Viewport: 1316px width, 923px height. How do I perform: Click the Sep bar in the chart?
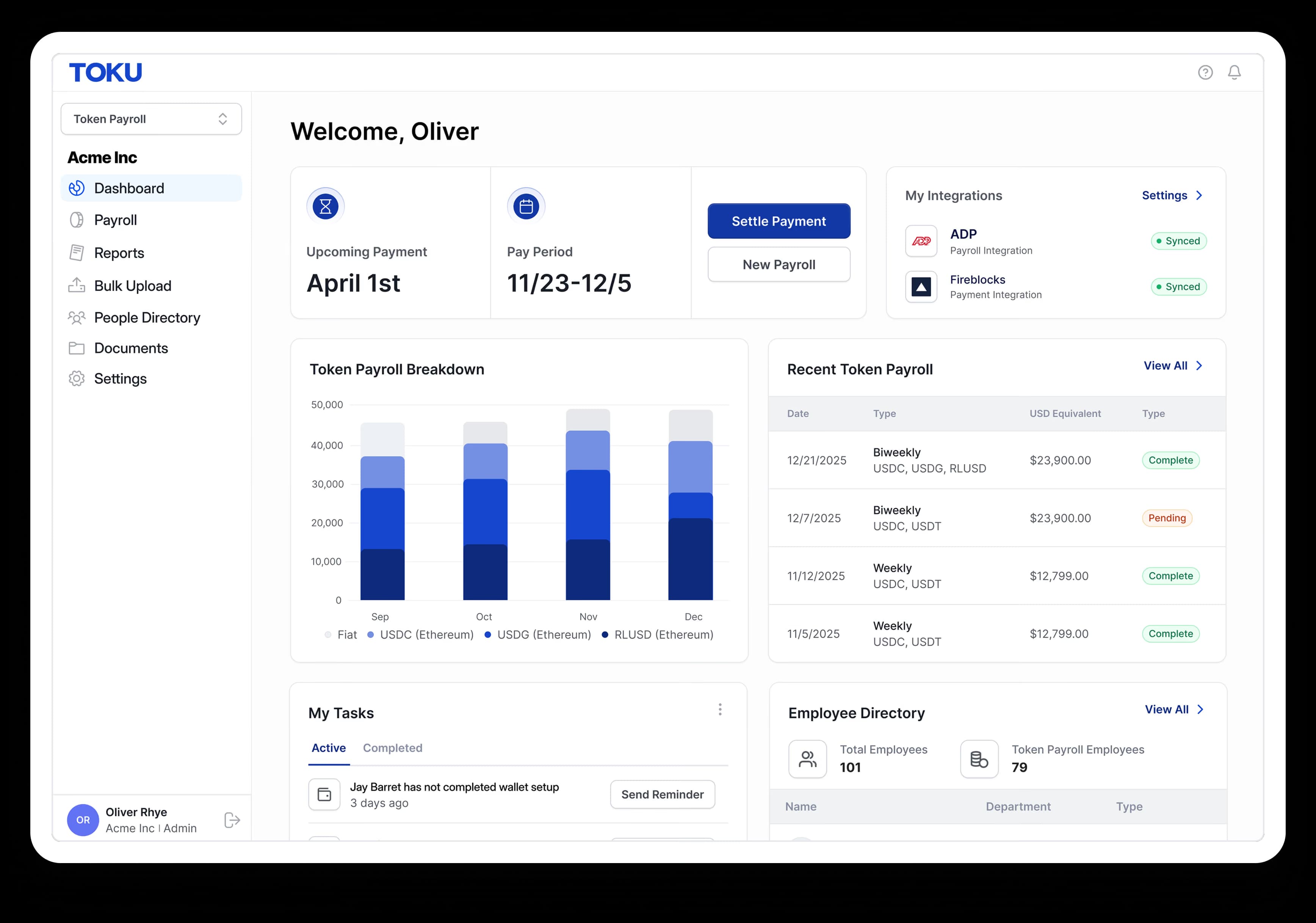pyautogui.click(x=382, y=512)
